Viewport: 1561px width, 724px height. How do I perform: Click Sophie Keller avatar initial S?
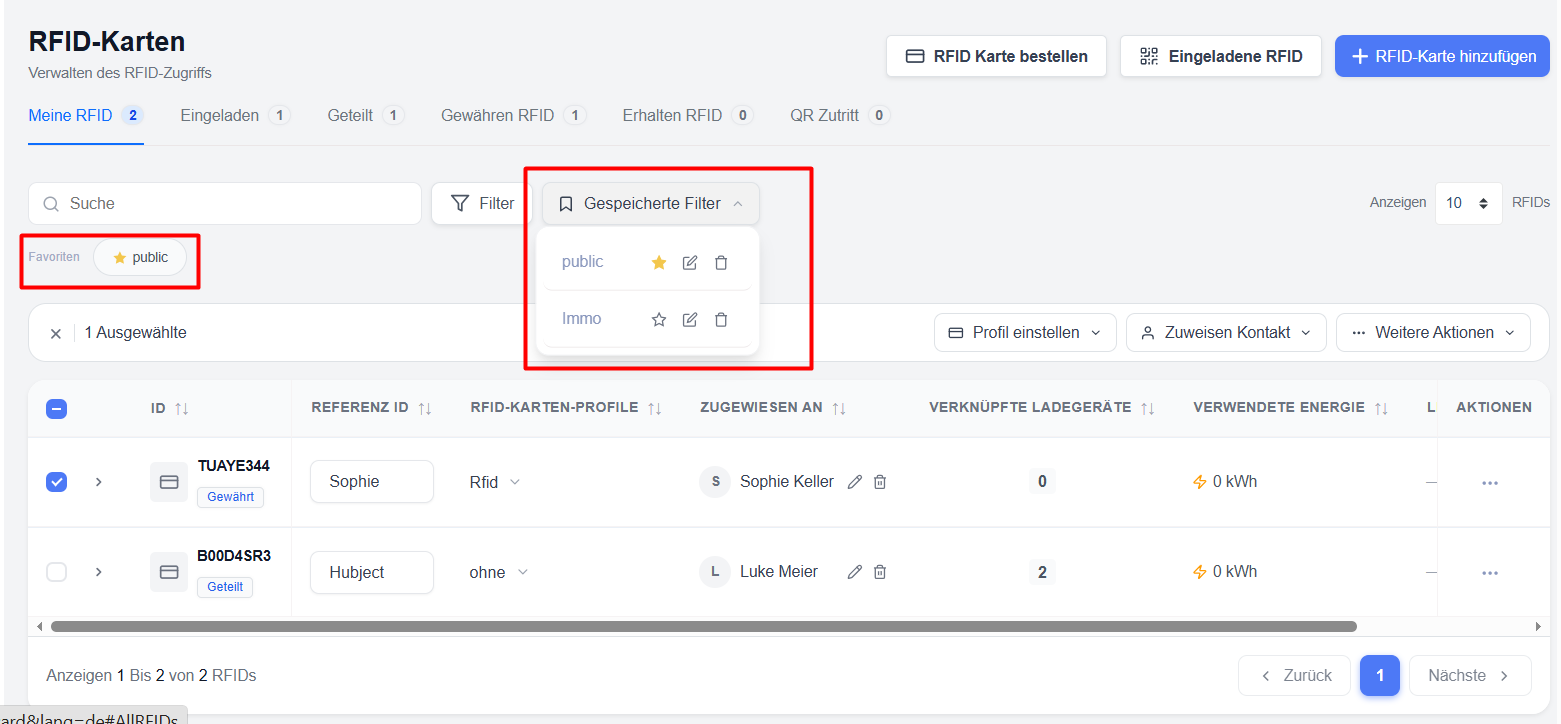(715, 482)
